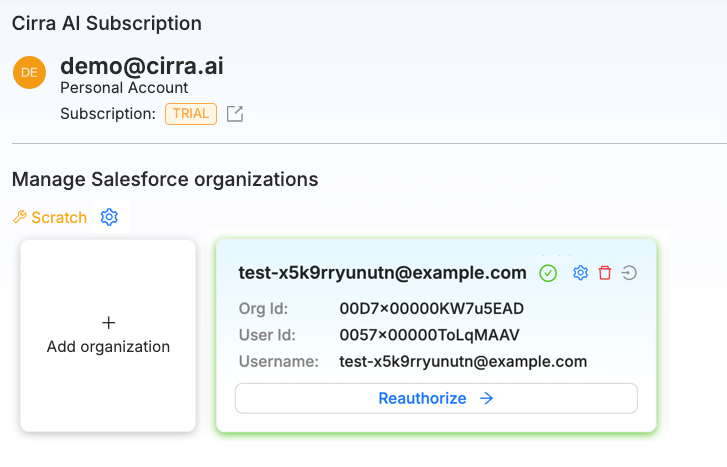Click the gray sign-out arrow icon
The height and width of the screenshot is (467, 727).
tap(629, 273)
